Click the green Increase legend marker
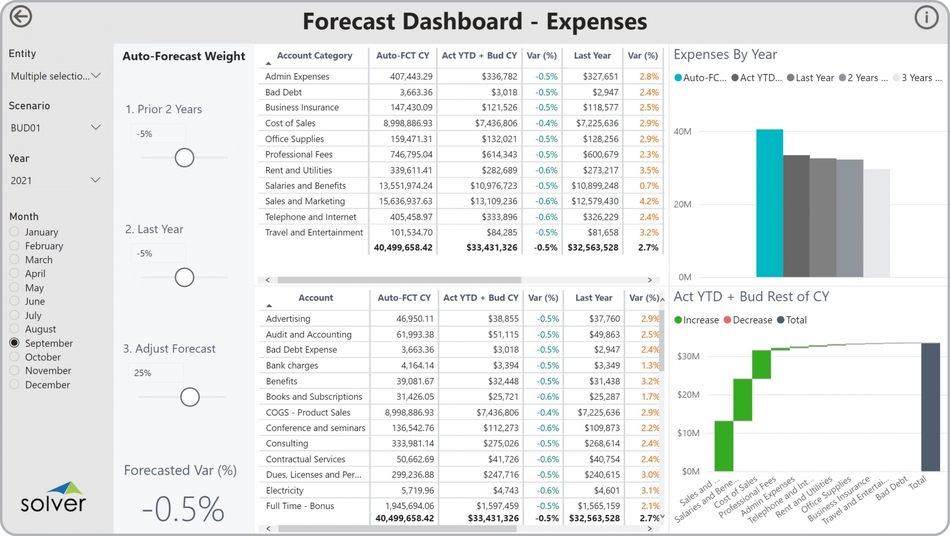This screenshot has height=536, width=950. [678, 320]
